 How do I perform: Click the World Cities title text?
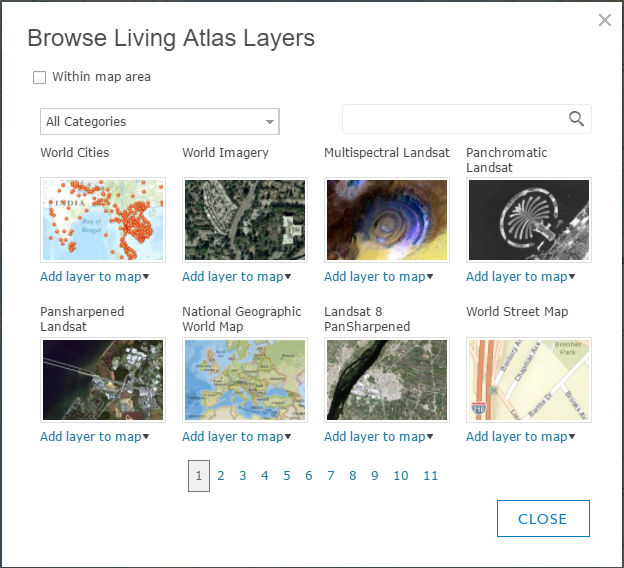click(x=75, y=152)
